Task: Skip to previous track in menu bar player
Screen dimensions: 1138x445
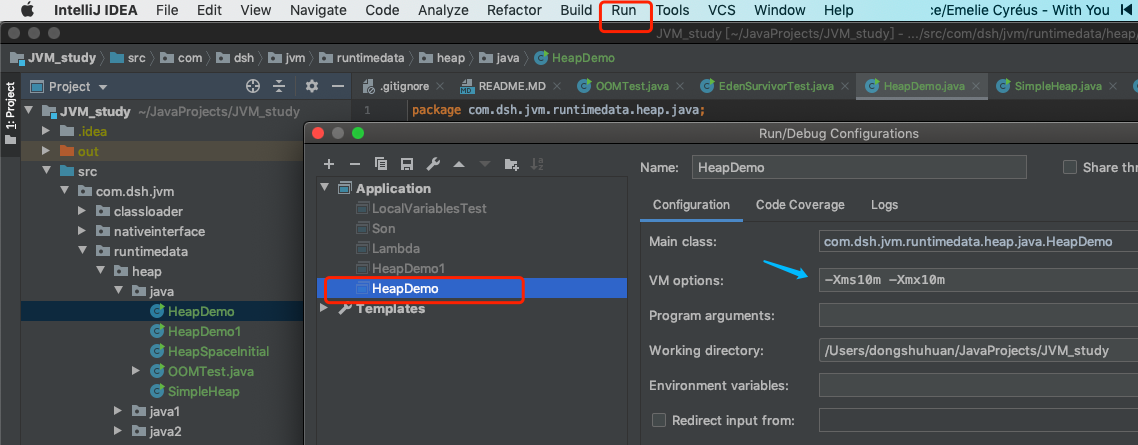Action: [x=1126, y=10]
